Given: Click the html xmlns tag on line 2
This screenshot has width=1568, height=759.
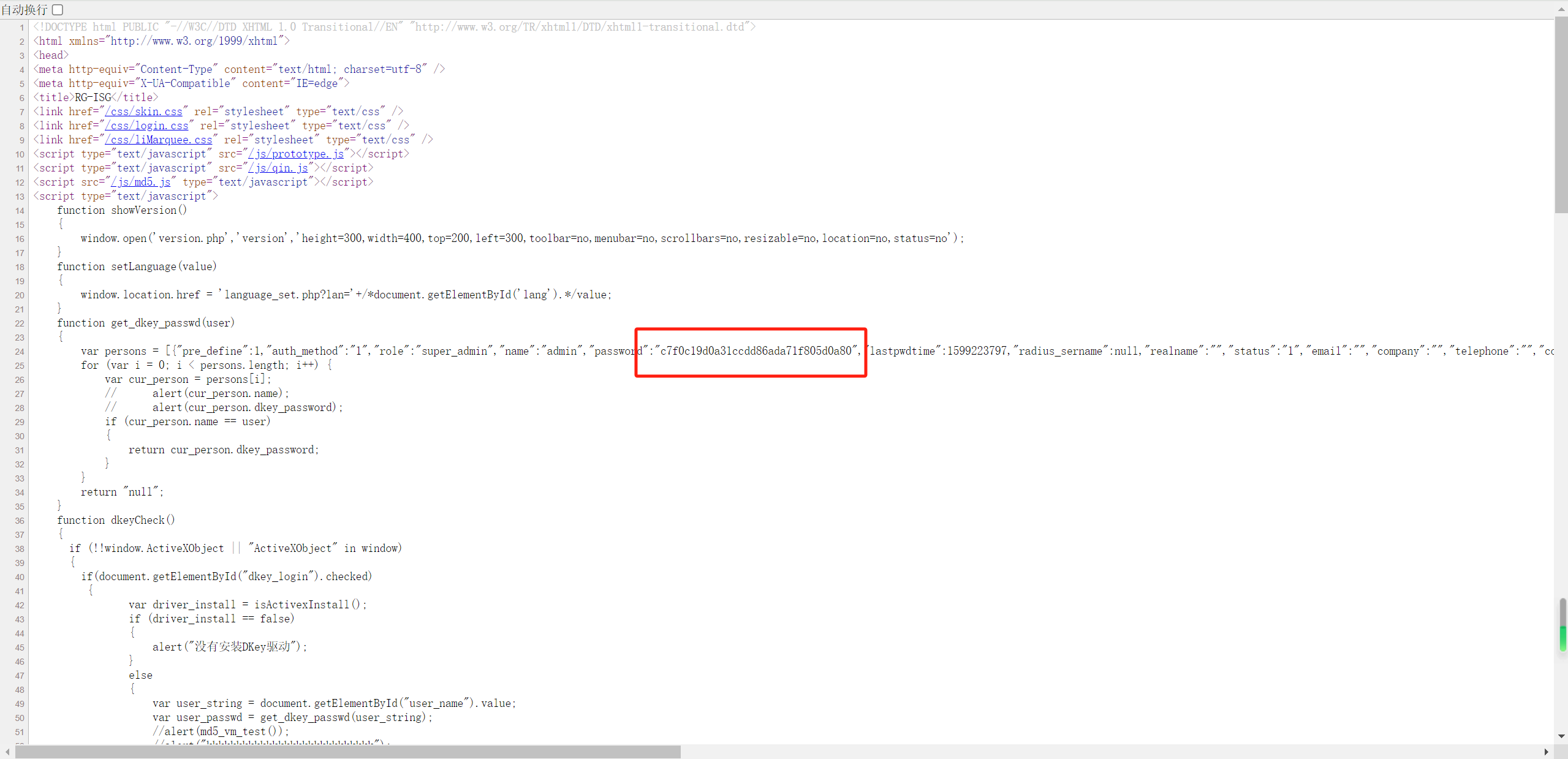Looking at the screenshot, I should tap(161, 41).
